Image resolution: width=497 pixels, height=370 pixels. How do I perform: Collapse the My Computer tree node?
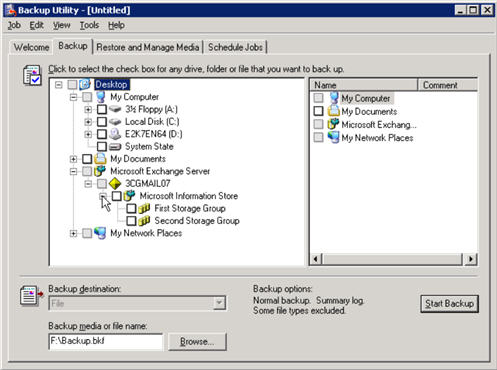73,97
